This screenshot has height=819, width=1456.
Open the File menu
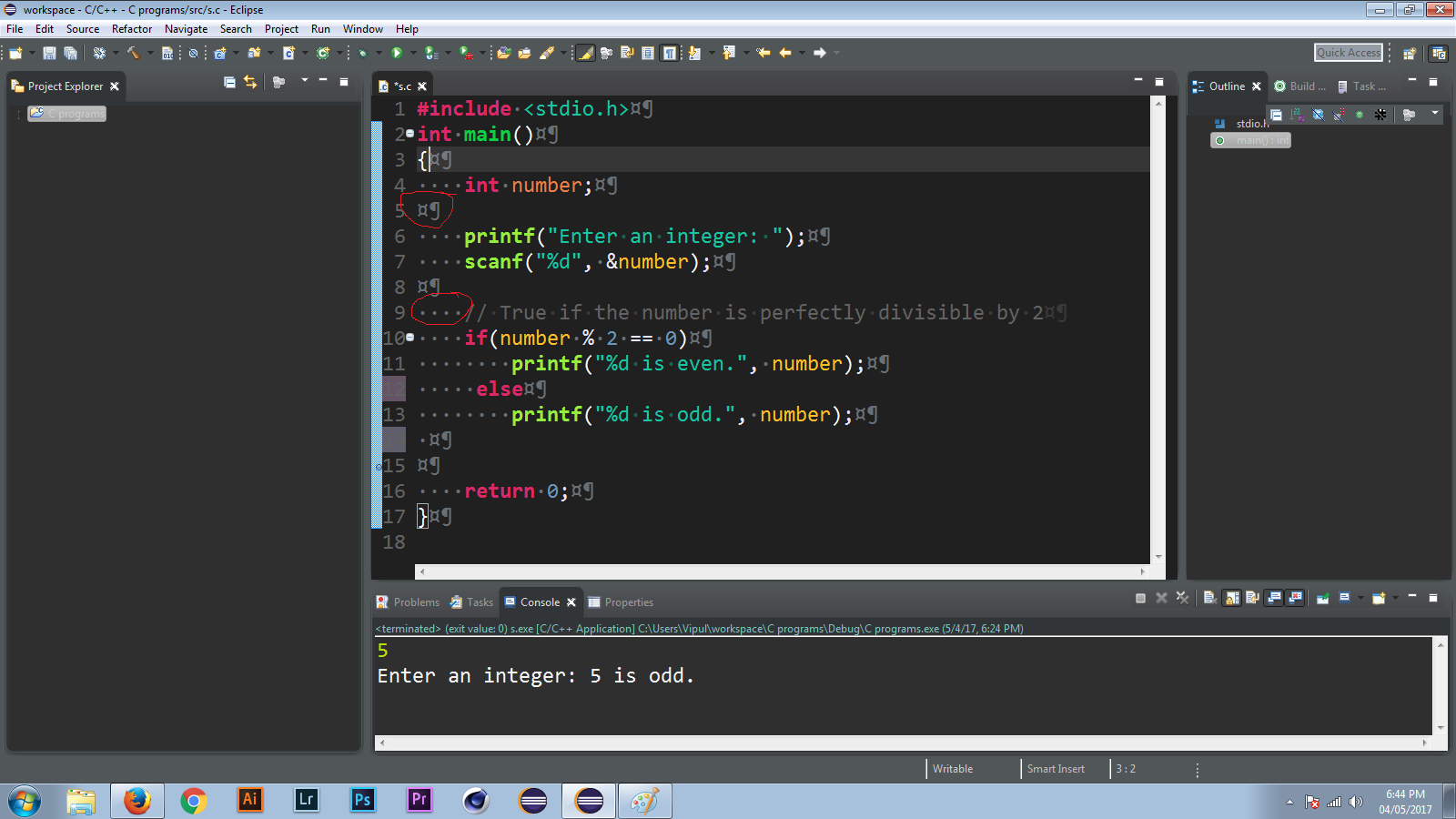[x=15, y=29]
